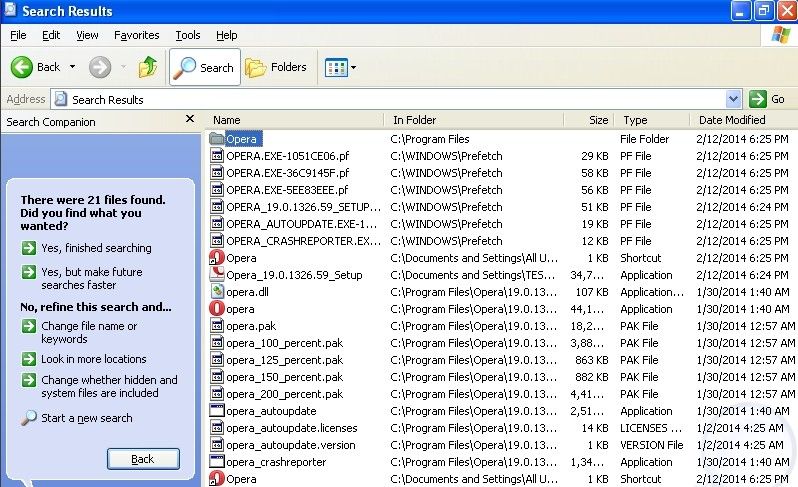Click the '863 KB' size cell

point(591,360)
